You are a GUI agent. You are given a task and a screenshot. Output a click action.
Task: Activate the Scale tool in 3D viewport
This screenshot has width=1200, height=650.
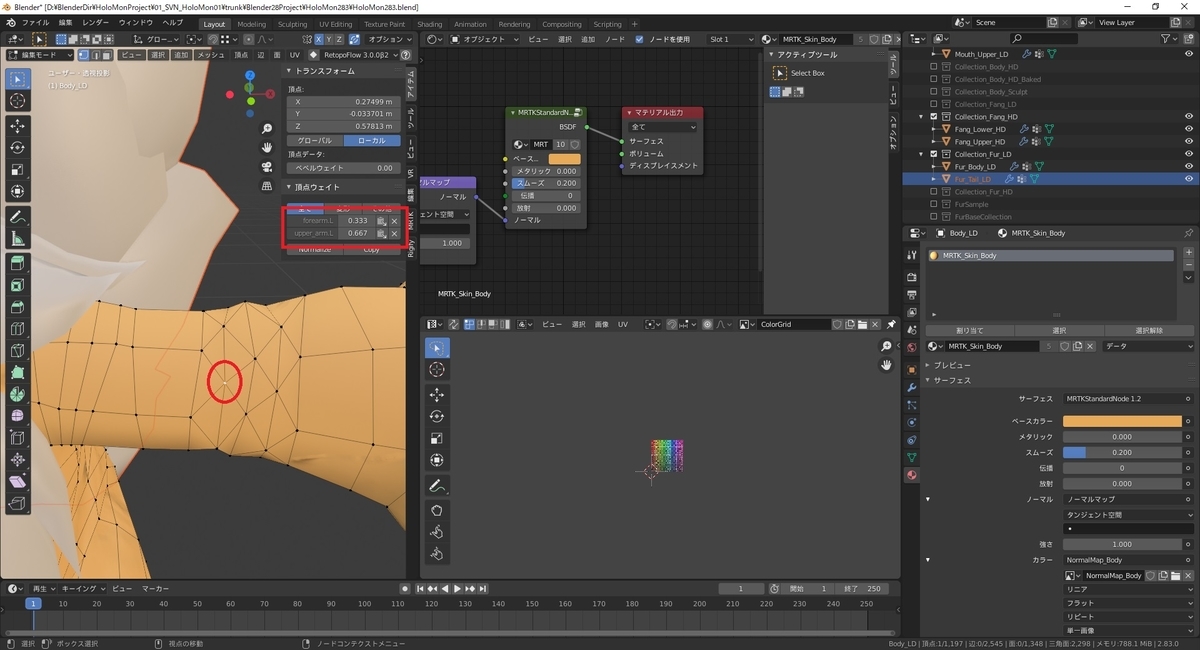pyautogui.click(x=17, y=169)
